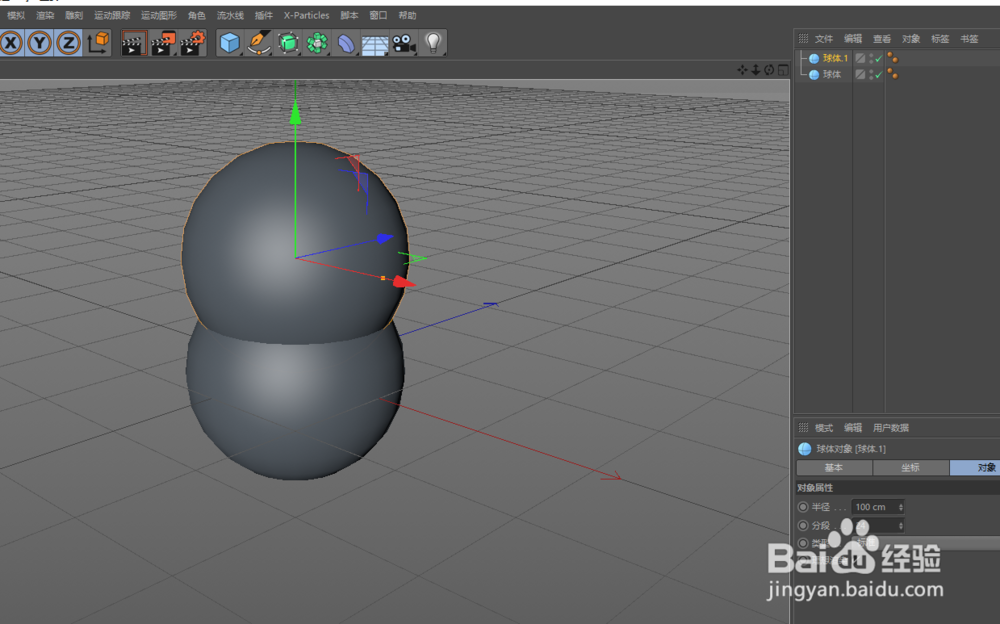Open Render Settings clapperboard with gear
This screenshot has width=1000, height=624.
tap(193, 43)
